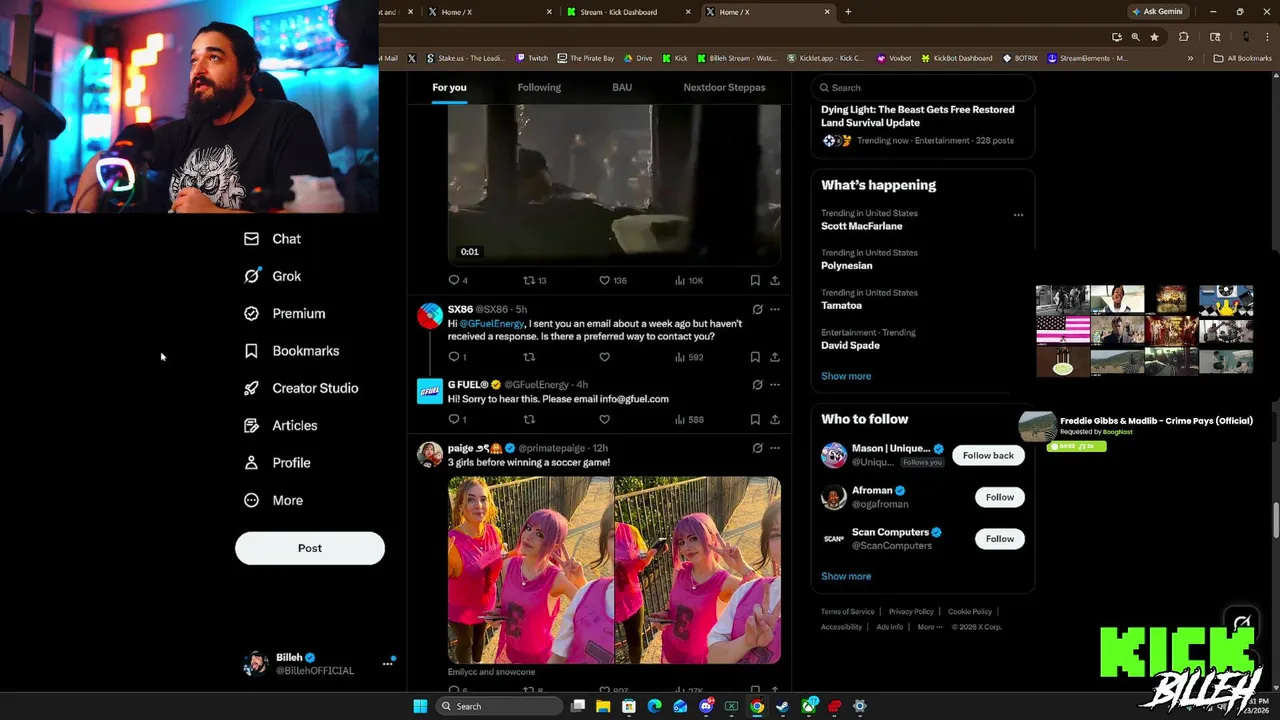Open a new browser tab

848,12
